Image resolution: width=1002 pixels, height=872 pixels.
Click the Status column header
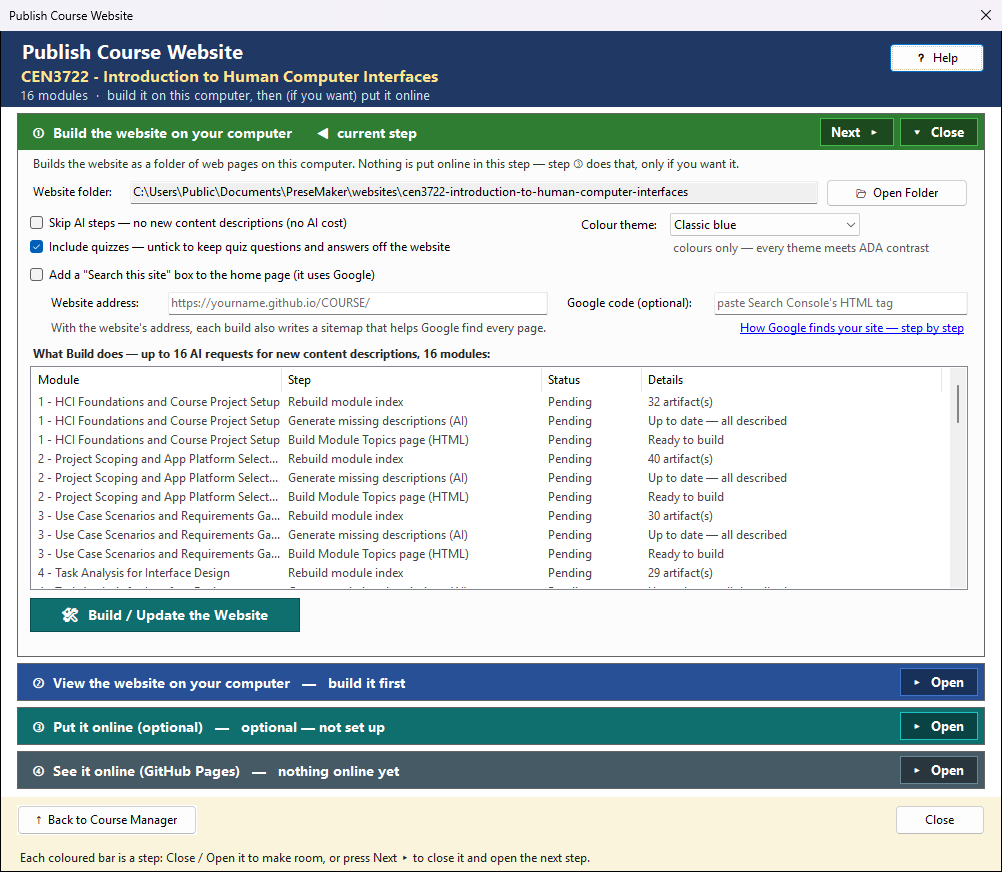(591, 379)
